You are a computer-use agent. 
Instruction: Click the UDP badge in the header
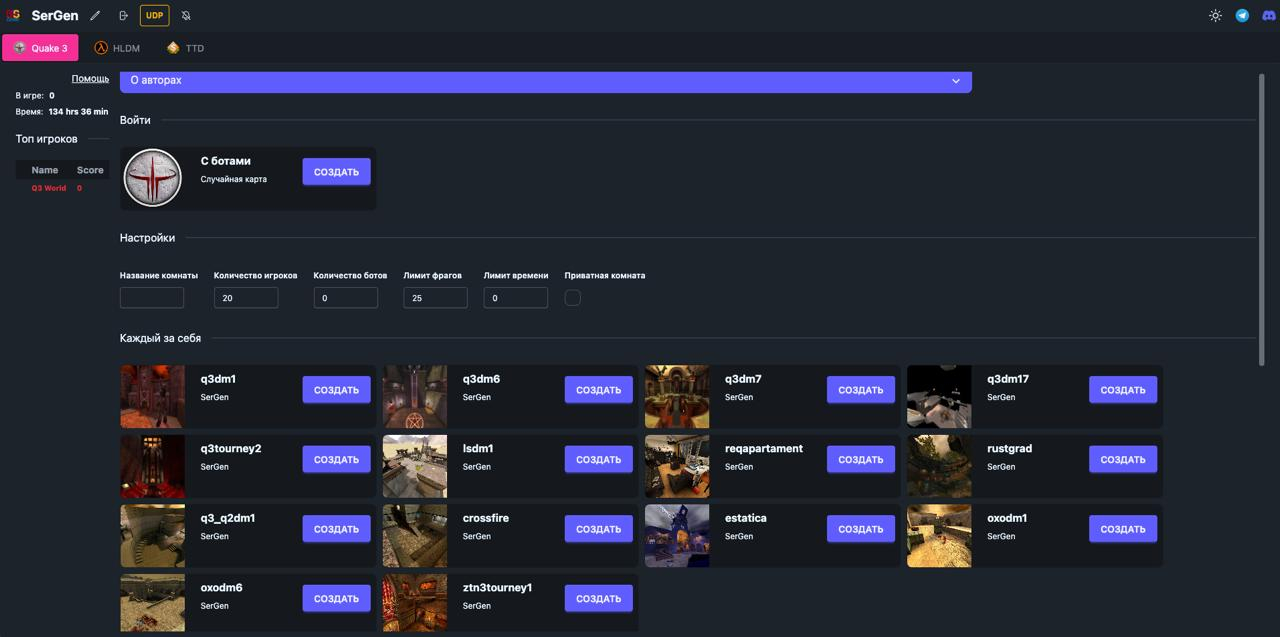pyautogui.click(x=154, y=16)
